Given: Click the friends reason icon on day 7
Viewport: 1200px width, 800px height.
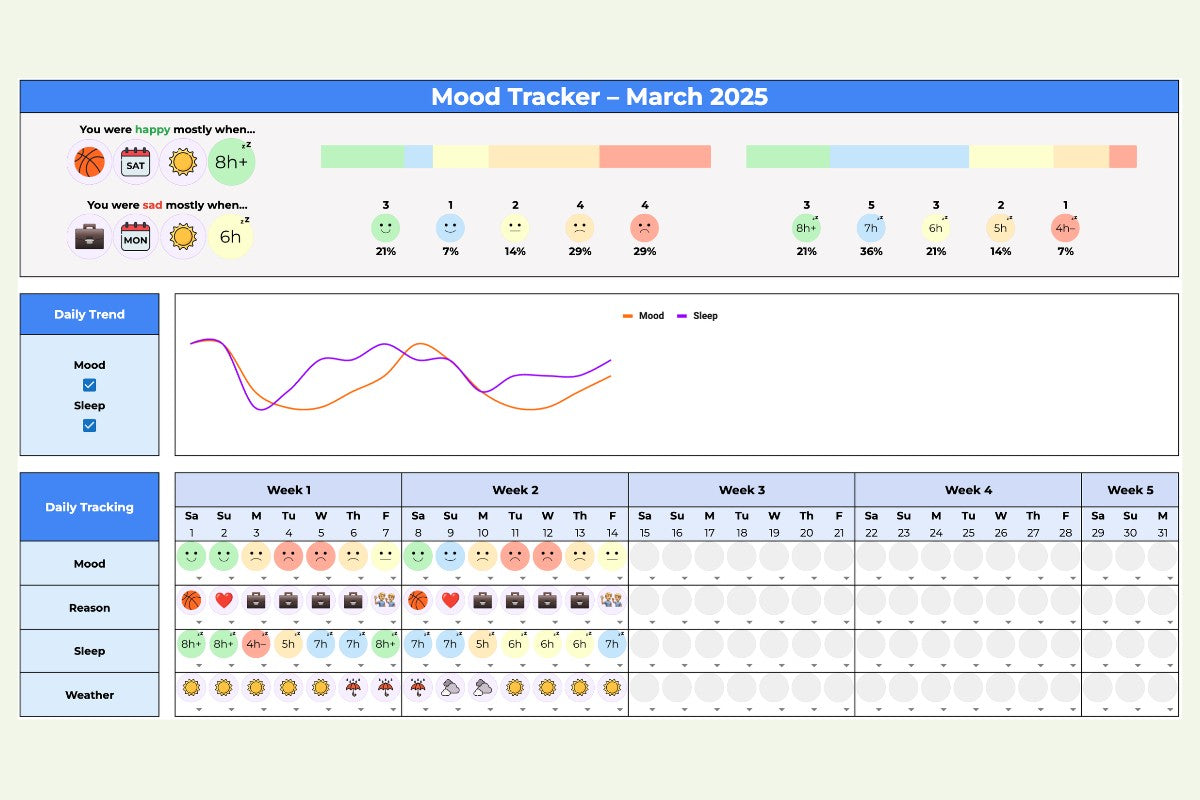Looking at the screenshot, I should [x=385, y=600].
